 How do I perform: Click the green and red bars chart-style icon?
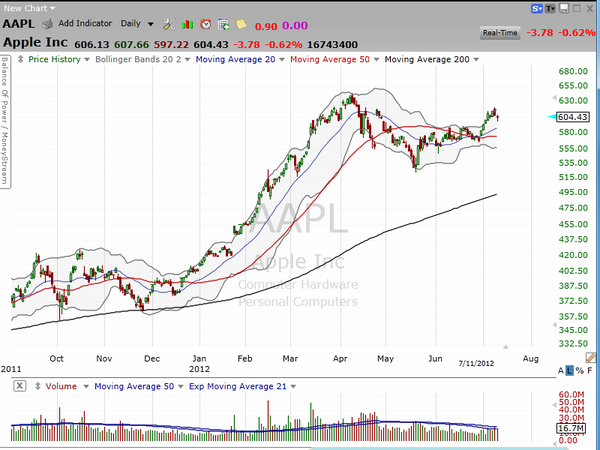188,25
